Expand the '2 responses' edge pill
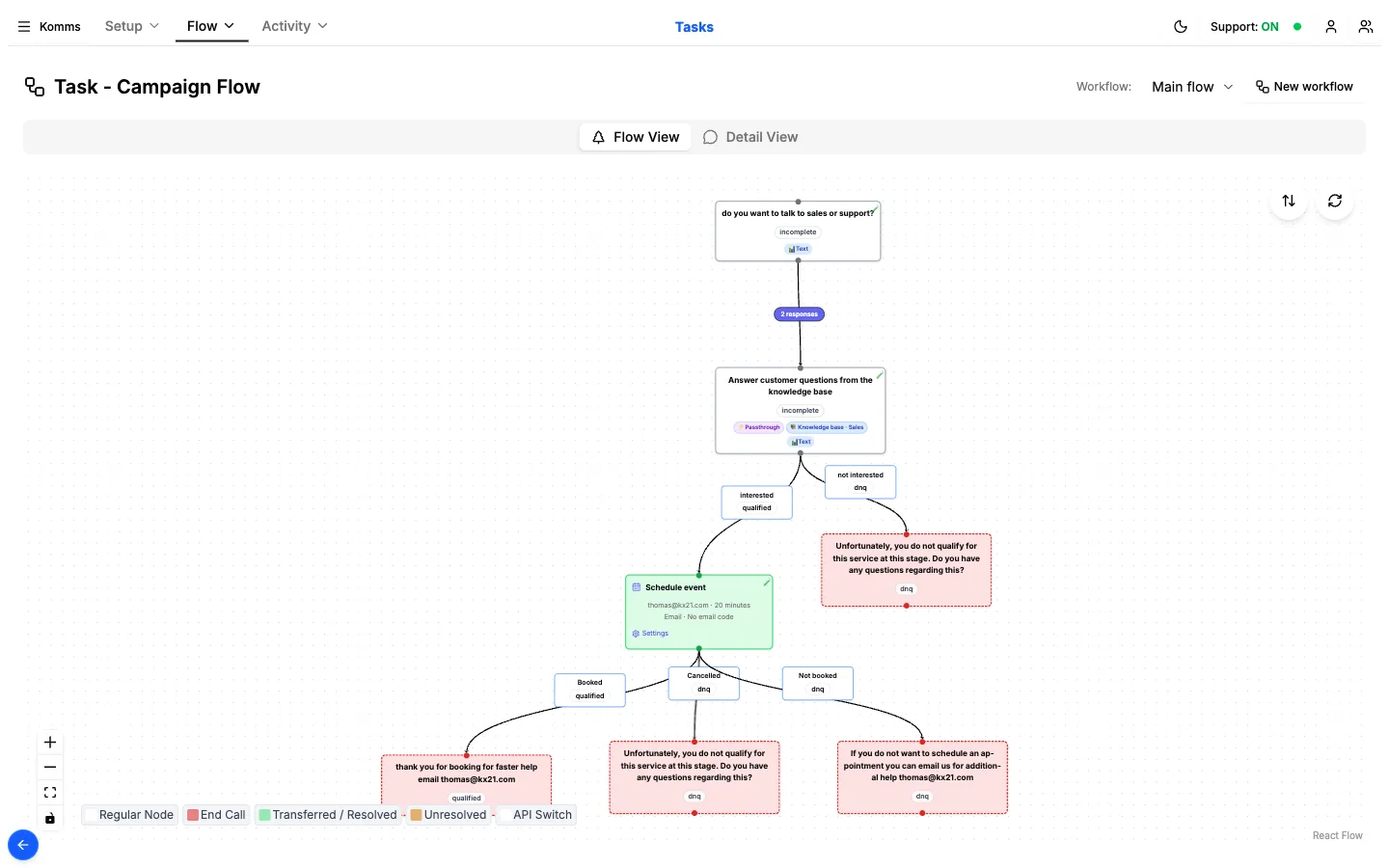 (x=800, y=314)
